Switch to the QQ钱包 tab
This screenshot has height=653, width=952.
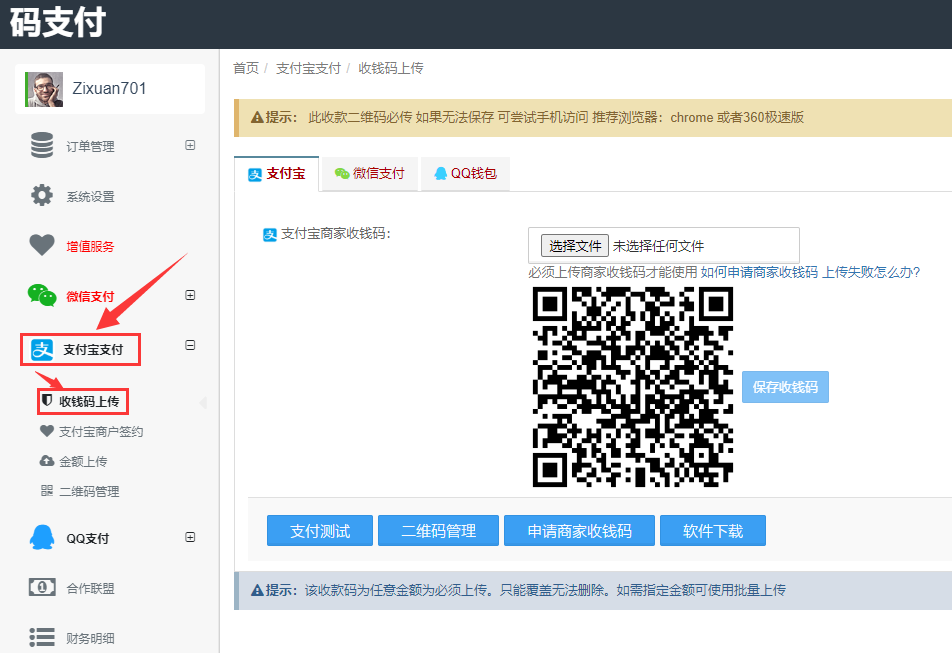465,174
